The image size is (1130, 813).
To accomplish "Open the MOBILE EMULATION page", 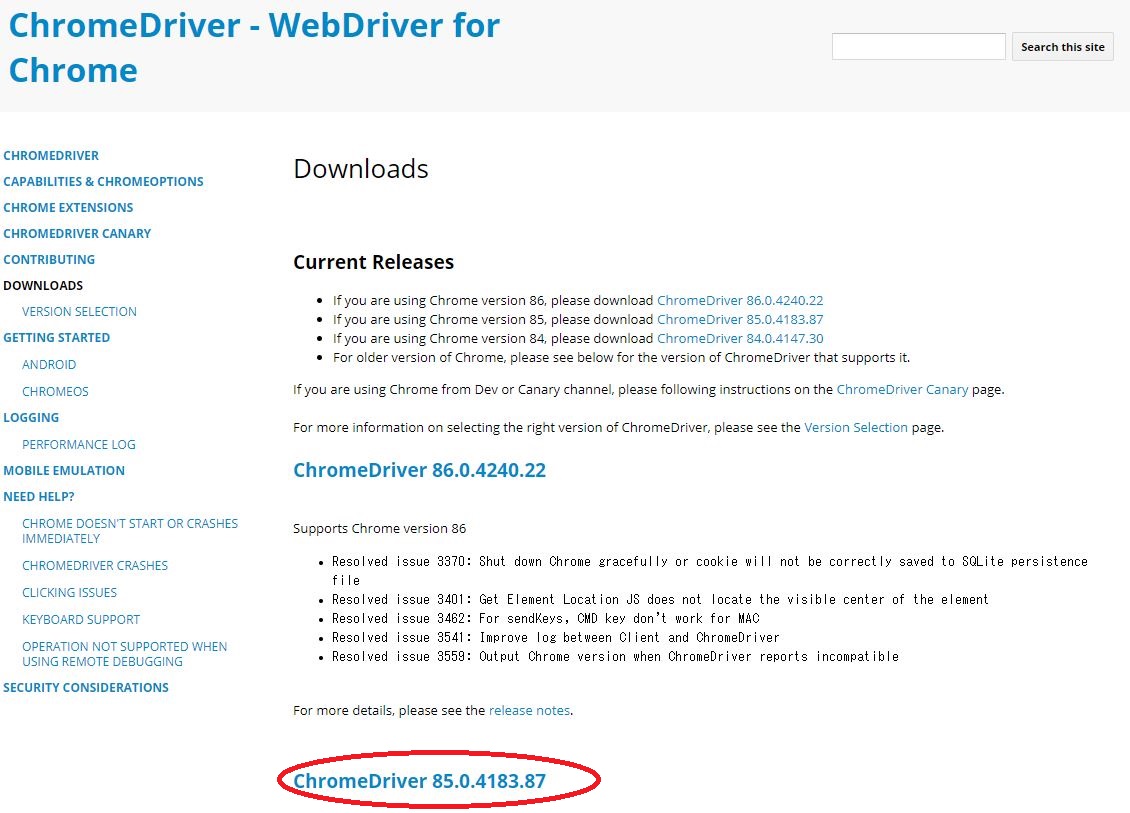I will point(64,470).
